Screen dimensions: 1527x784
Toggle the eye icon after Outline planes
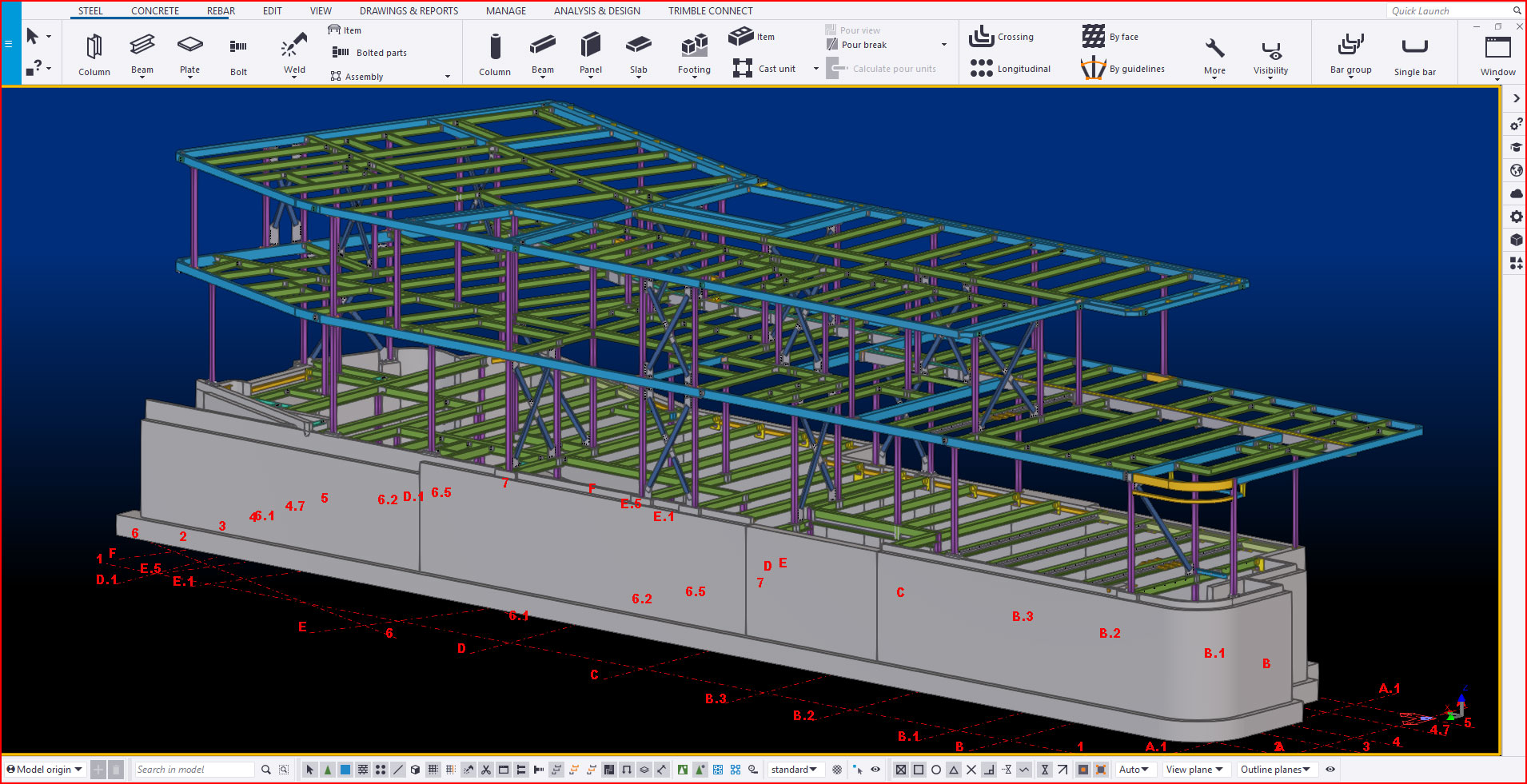click(1330, 770)
